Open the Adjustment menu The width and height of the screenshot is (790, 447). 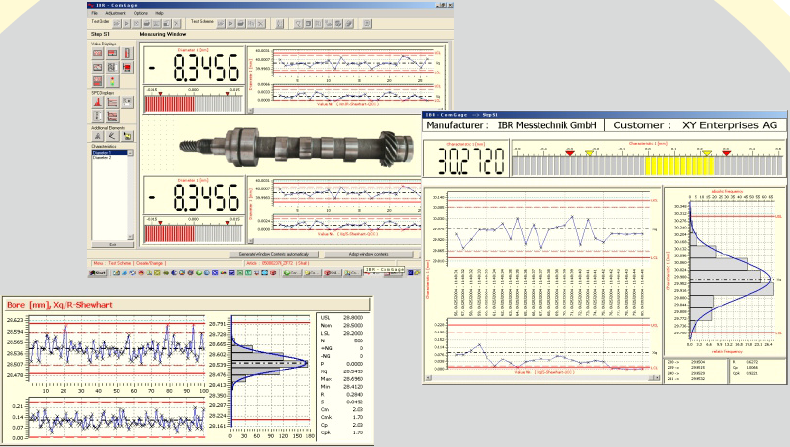(x=115, y=13)
